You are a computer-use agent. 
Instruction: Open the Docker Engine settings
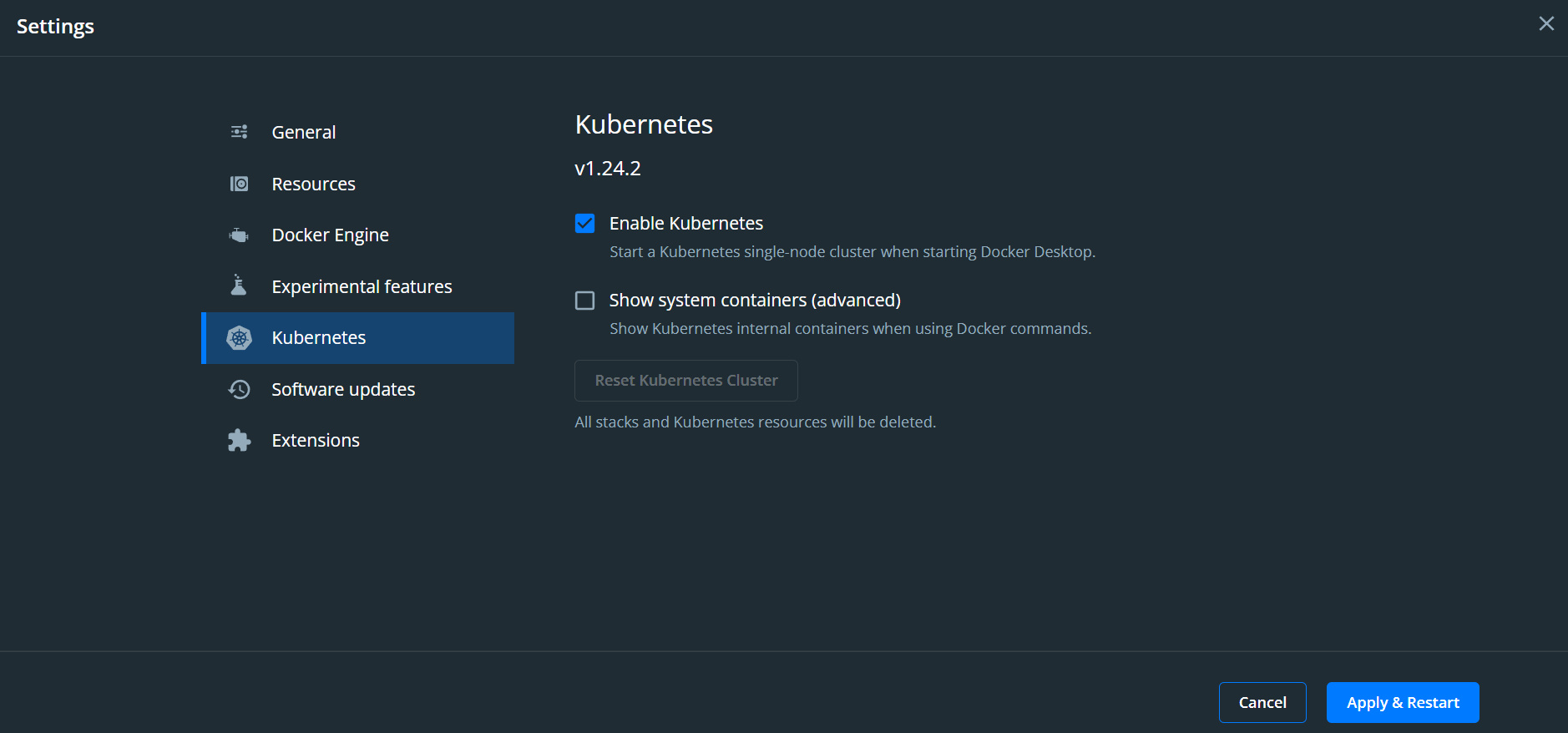tap(330, 235)
